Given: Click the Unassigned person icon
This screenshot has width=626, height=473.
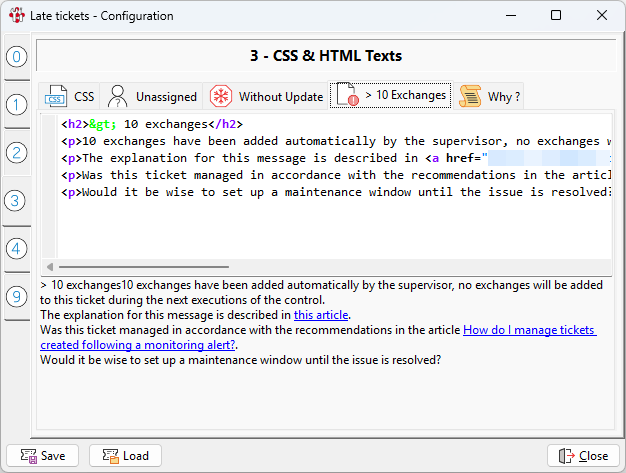Looking at the screenshot, I should pos(118,96).
